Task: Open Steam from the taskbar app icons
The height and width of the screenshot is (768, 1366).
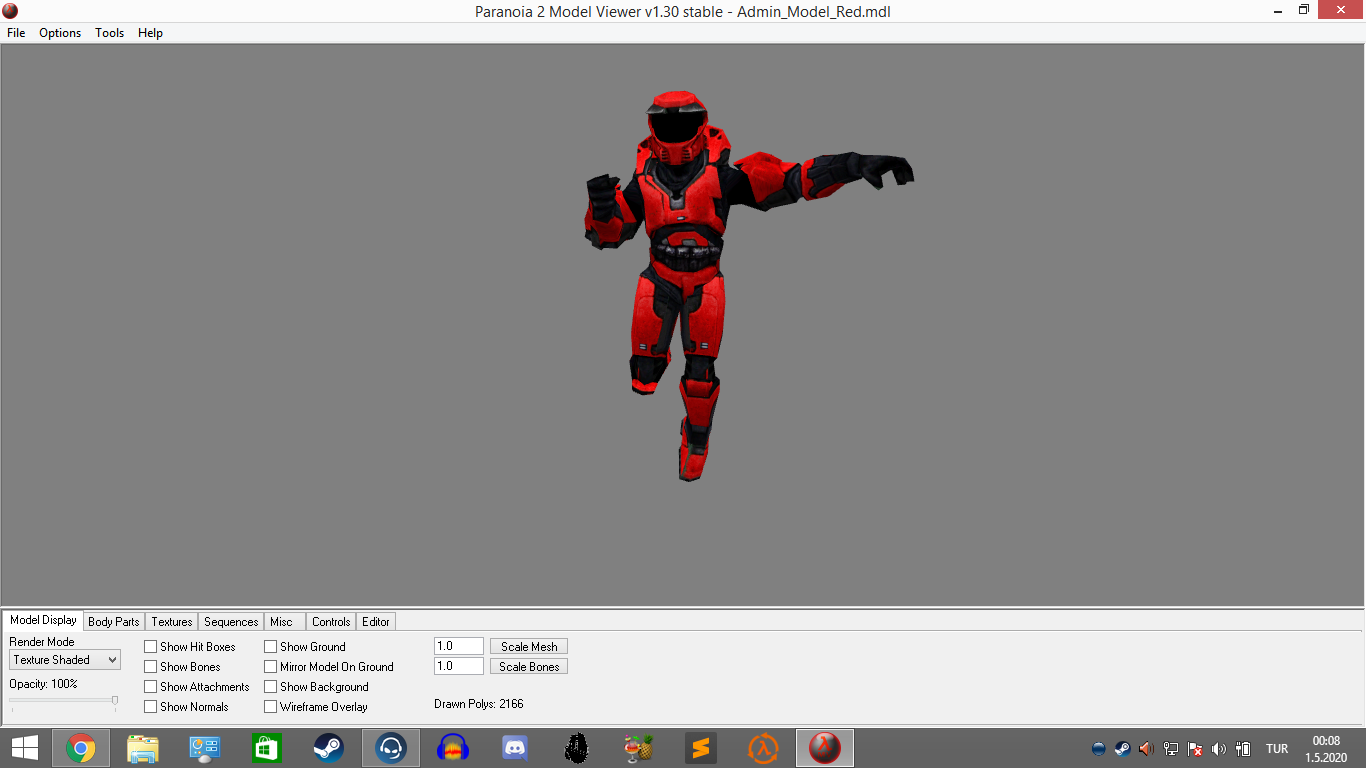Action: (329, 748)
